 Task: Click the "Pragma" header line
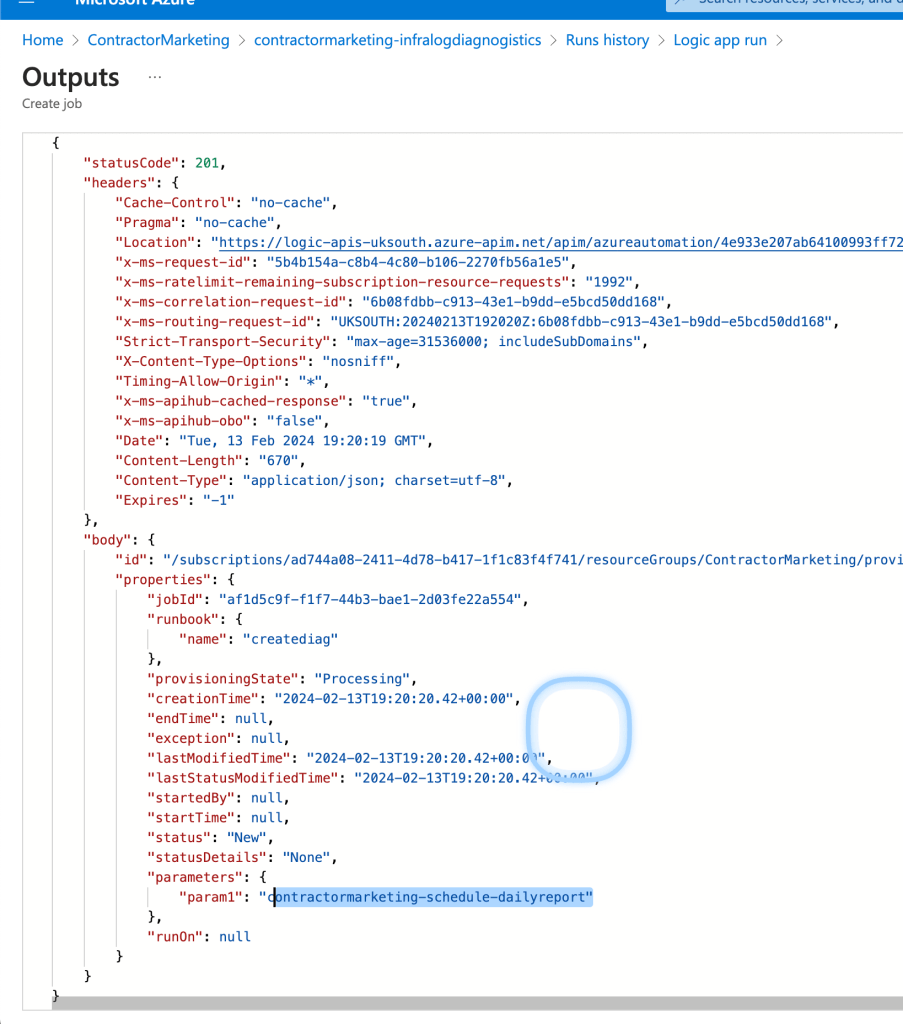pos(198,223)
